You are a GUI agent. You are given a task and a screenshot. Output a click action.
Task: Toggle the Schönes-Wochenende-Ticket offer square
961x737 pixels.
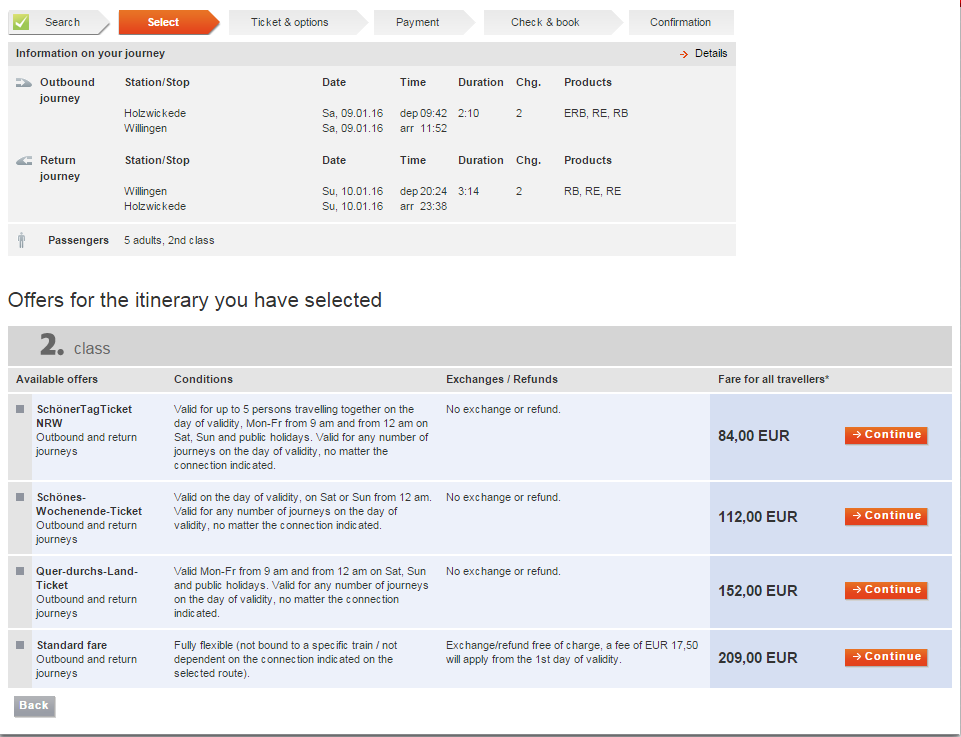(x=20, y=497)
